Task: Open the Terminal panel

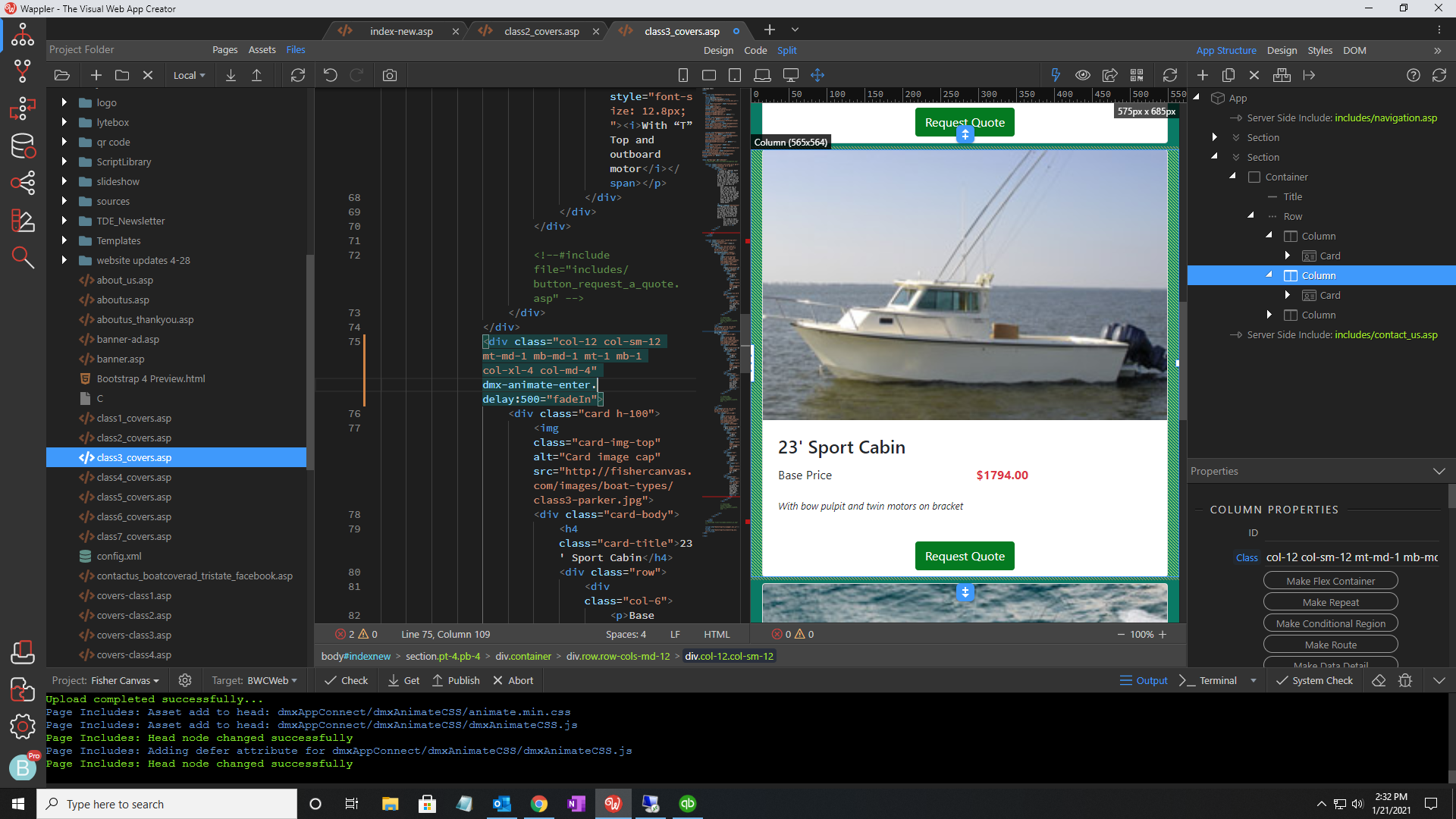Action: click(x=1208, y=680)
